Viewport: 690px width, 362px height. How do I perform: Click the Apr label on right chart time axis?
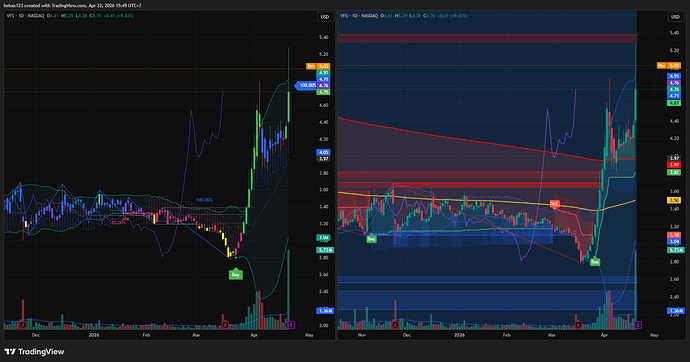pyautogui.click(x=604, y=335)
